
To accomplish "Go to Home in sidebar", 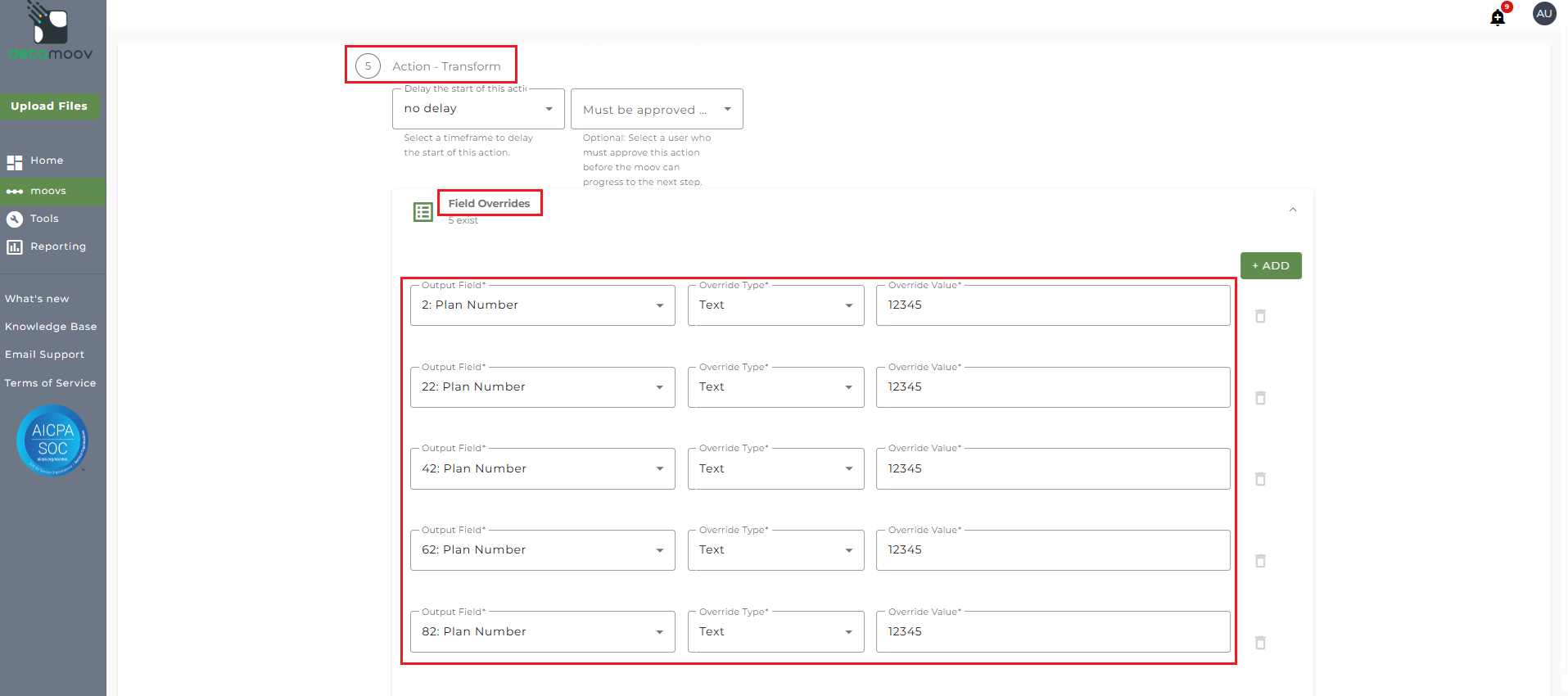I will click(47, 160).
